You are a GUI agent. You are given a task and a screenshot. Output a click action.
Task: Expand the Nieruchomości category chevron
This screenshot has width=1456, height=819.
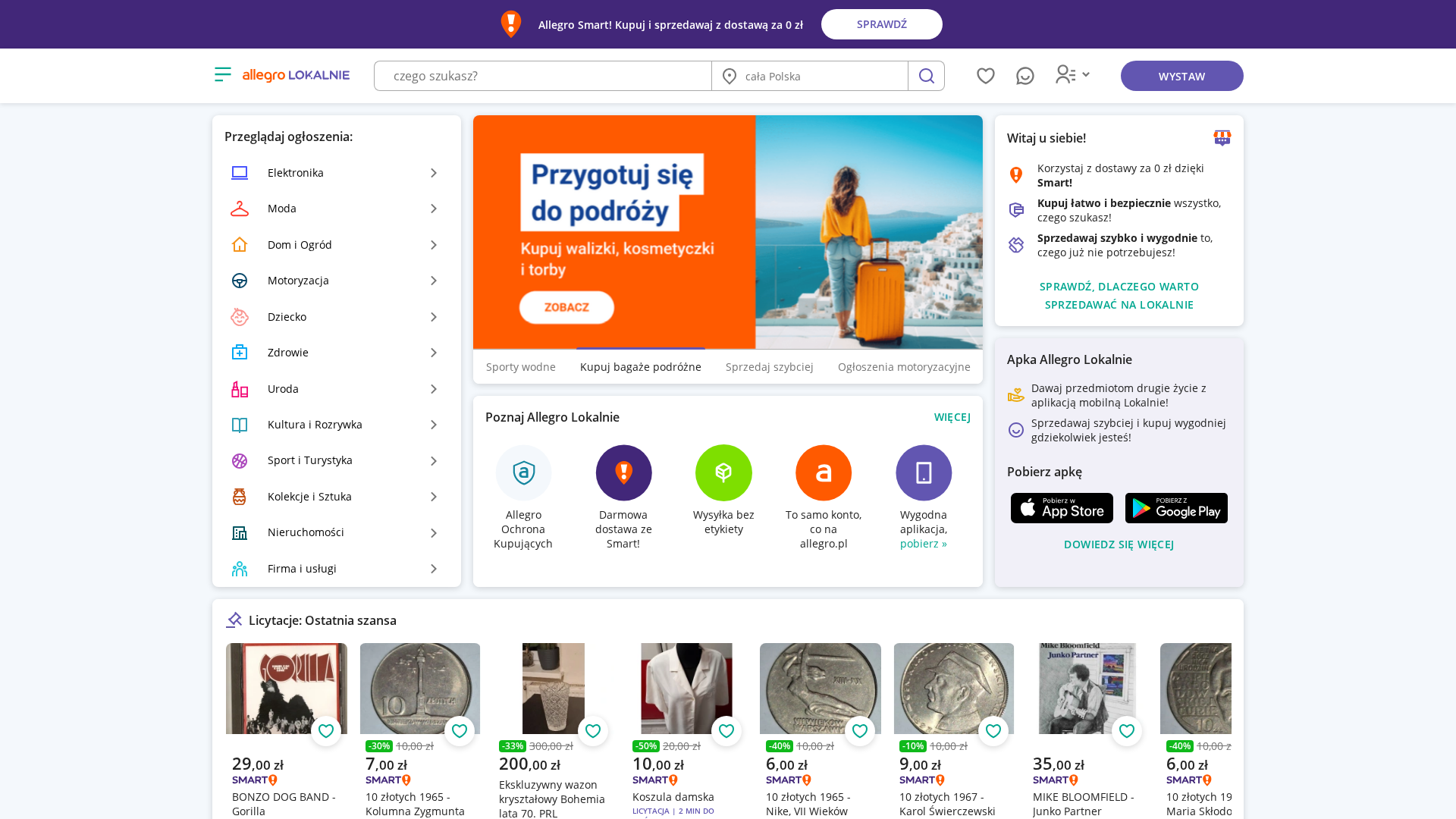(x=434, y=533)
